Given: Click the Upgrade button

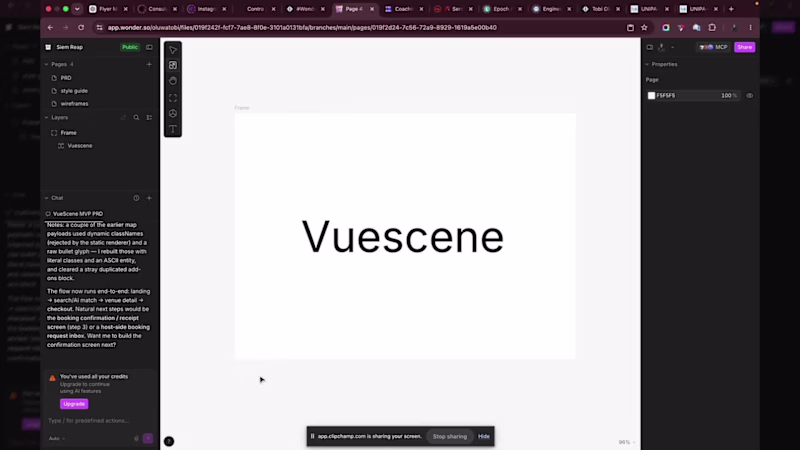Looking at the screenshot, I should 74,404.
